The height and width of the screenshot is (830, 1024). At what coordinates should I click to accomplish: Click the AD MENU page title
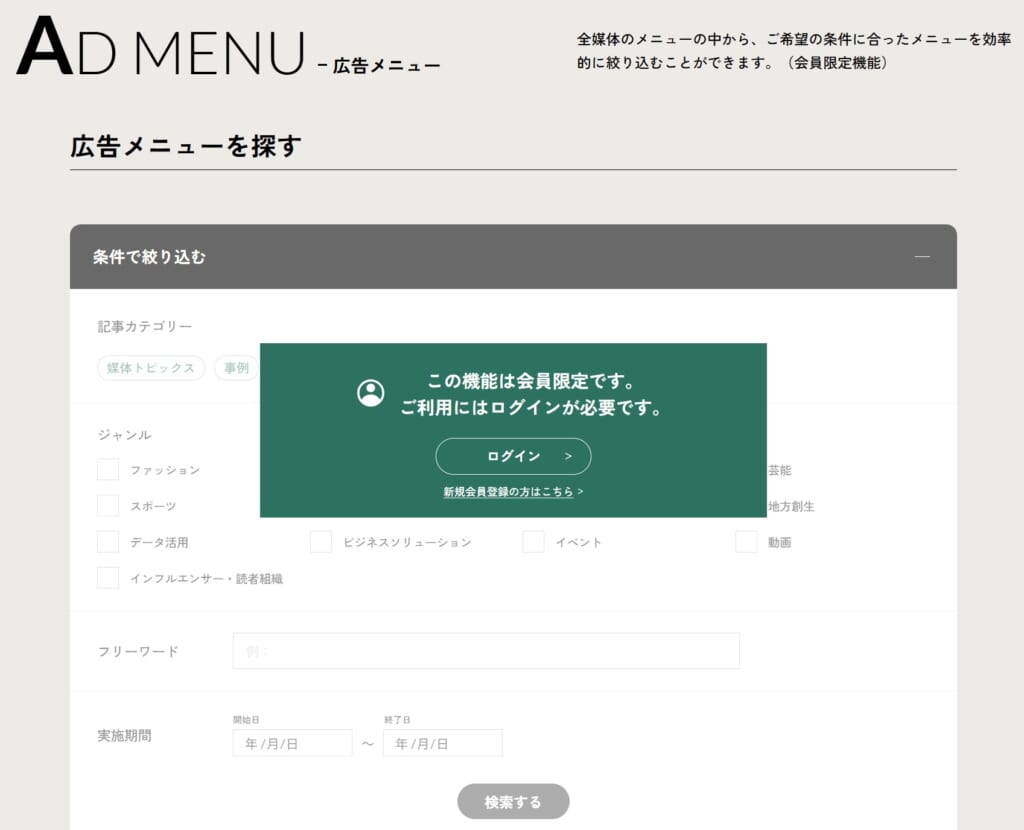161,47
